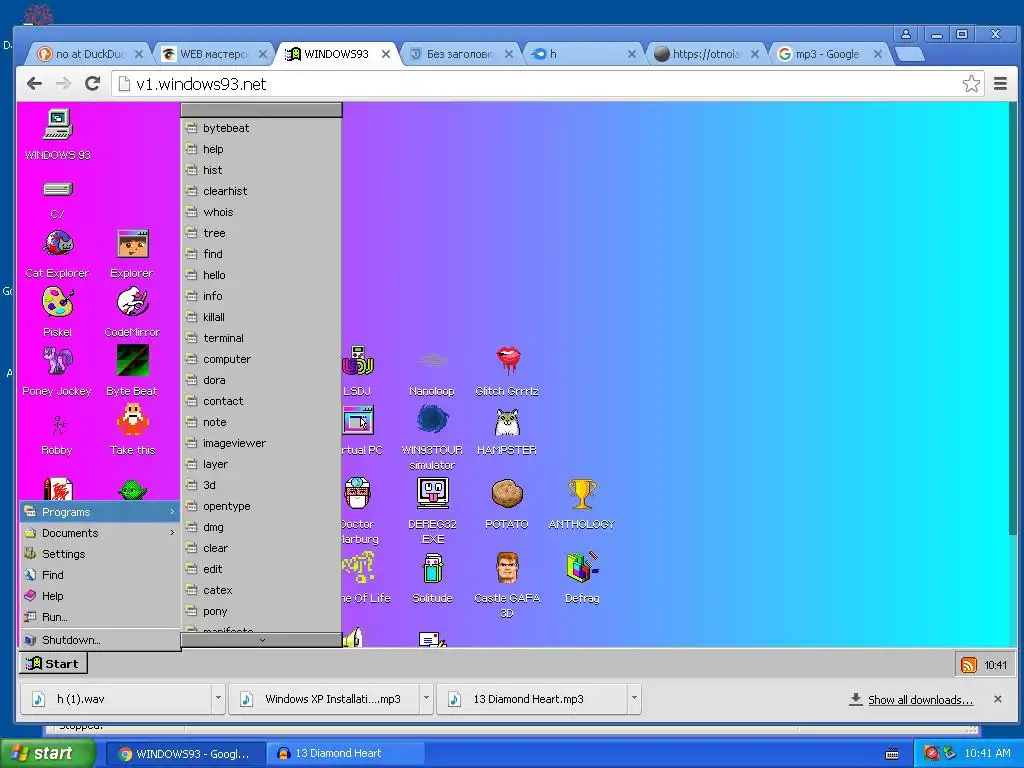The width and height of the screenshot is (1024, 768).
Task: Open 13 Diamond Heart.mp3 download item
Action: (532, 699)
